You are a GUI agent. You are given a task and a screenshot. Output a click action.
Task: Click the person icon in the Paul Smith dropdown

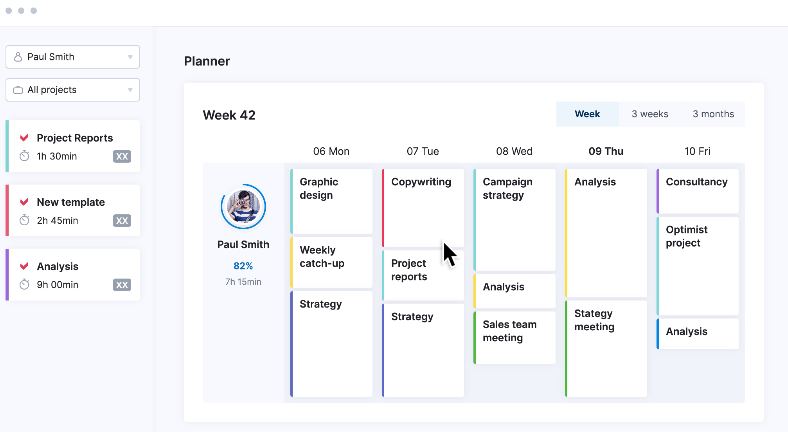click(x=18, y=57)
